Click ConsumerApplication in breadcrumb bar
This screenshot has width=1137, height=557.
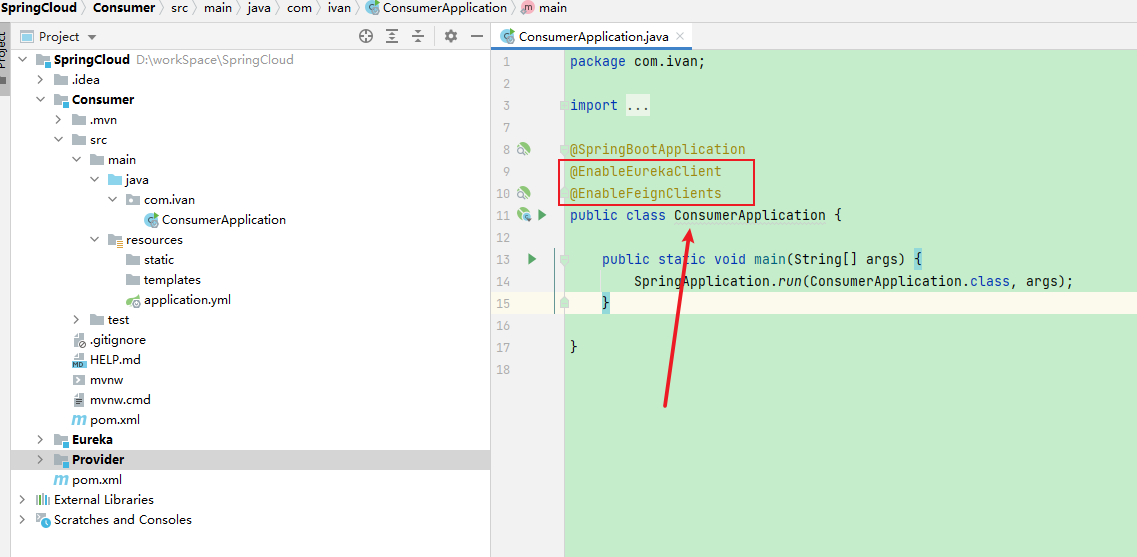coord(445,8)
